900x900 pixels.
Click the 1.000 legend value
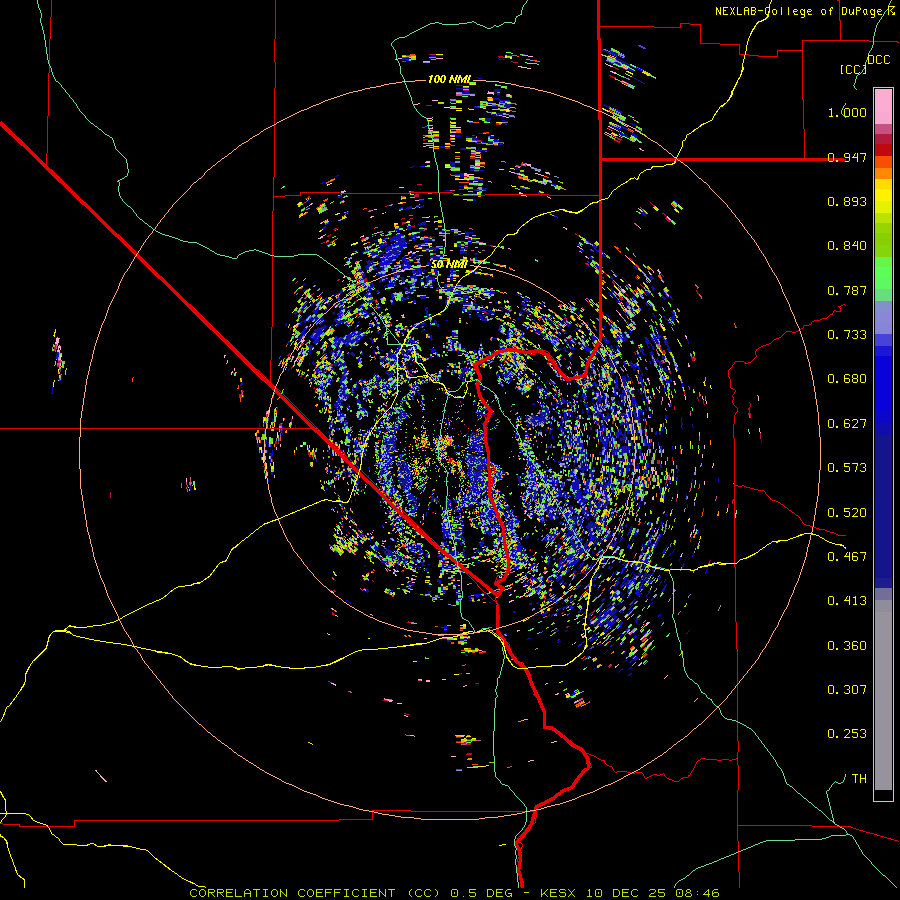pyautogui.click(x=847, y=112)
